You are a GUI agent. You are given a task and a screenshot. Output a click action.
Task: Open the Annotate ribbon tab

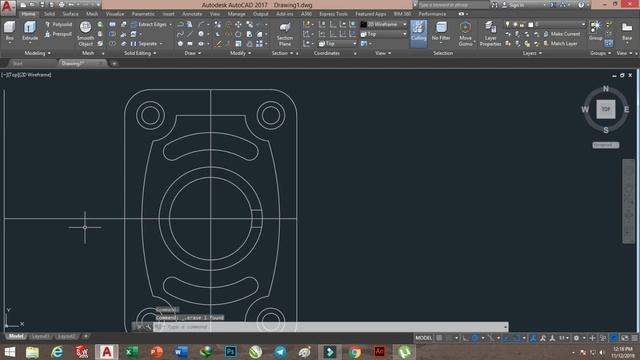[x=192, y=14]
